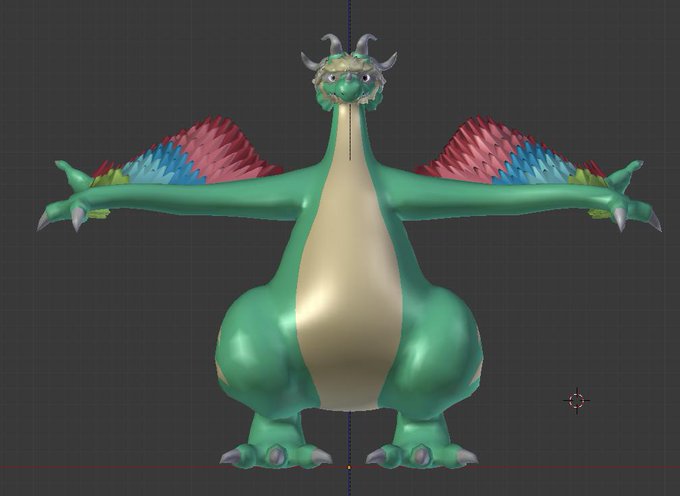The image size is (680, 496).
Task: Click the dragon's foot on screen's left side
Action: tap(275, 441)
